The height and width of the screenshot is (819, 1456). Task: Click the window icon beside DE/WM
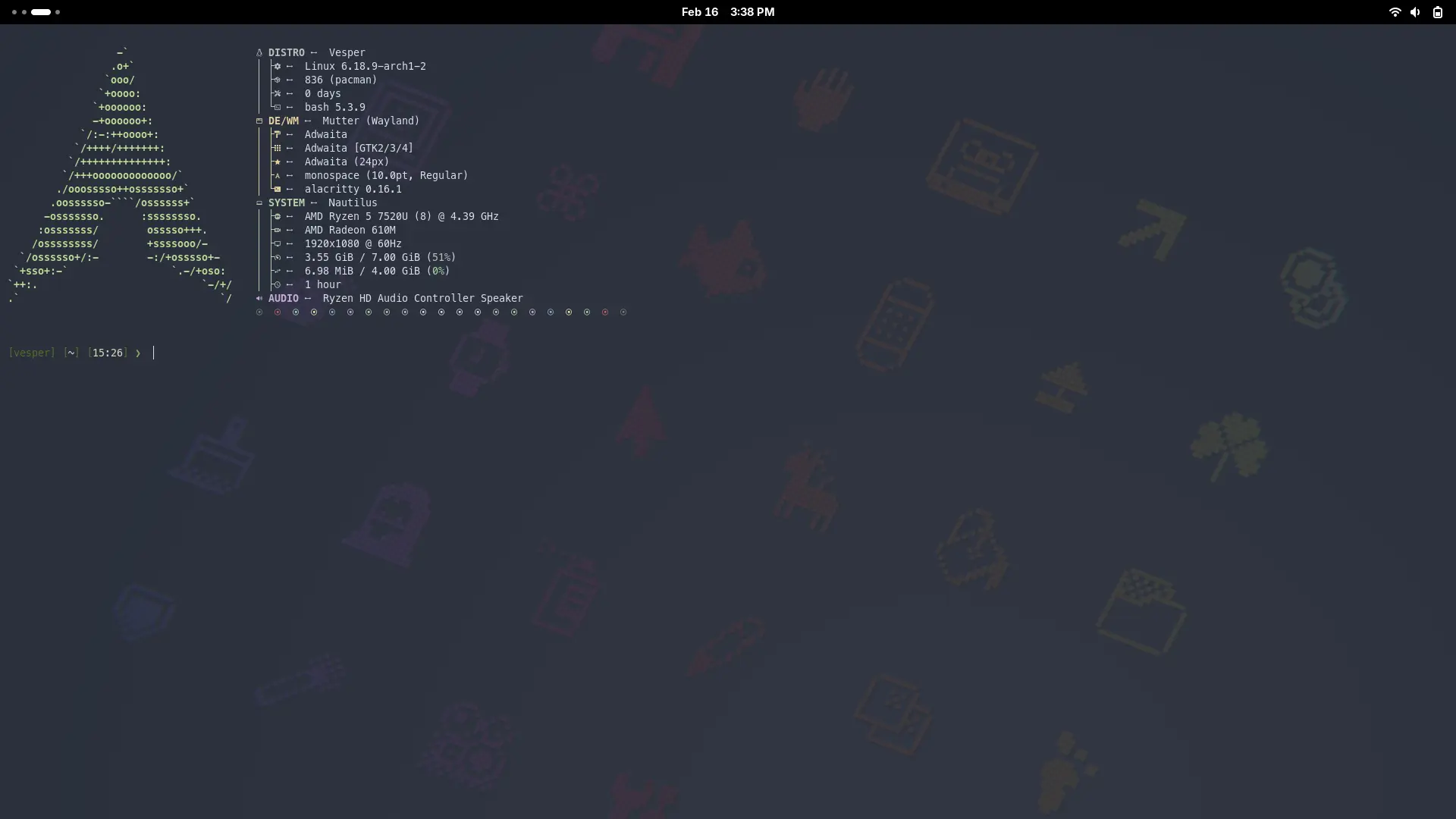point(259,121)
